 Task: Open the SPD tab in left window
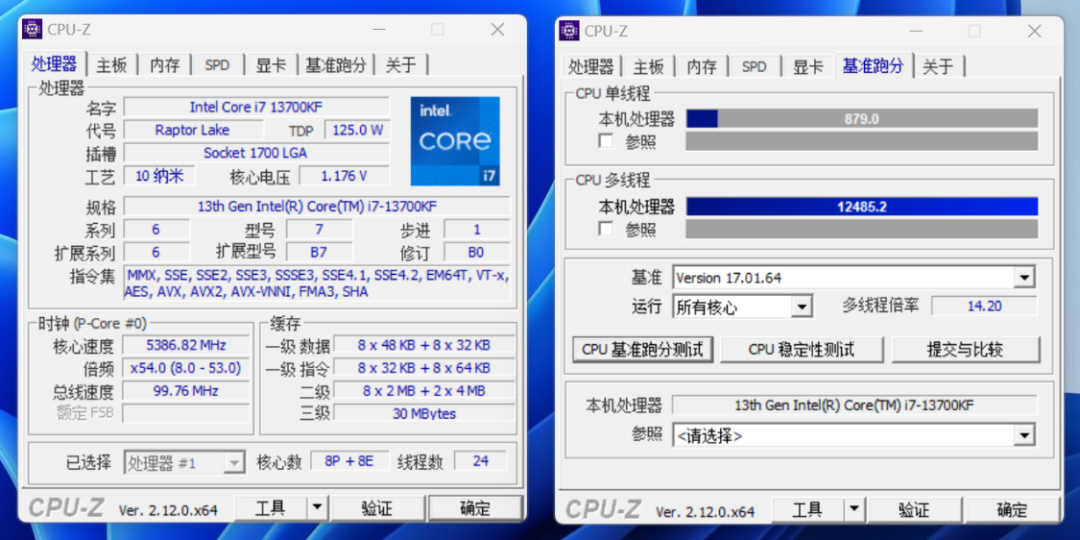click(x=217, y=65)
